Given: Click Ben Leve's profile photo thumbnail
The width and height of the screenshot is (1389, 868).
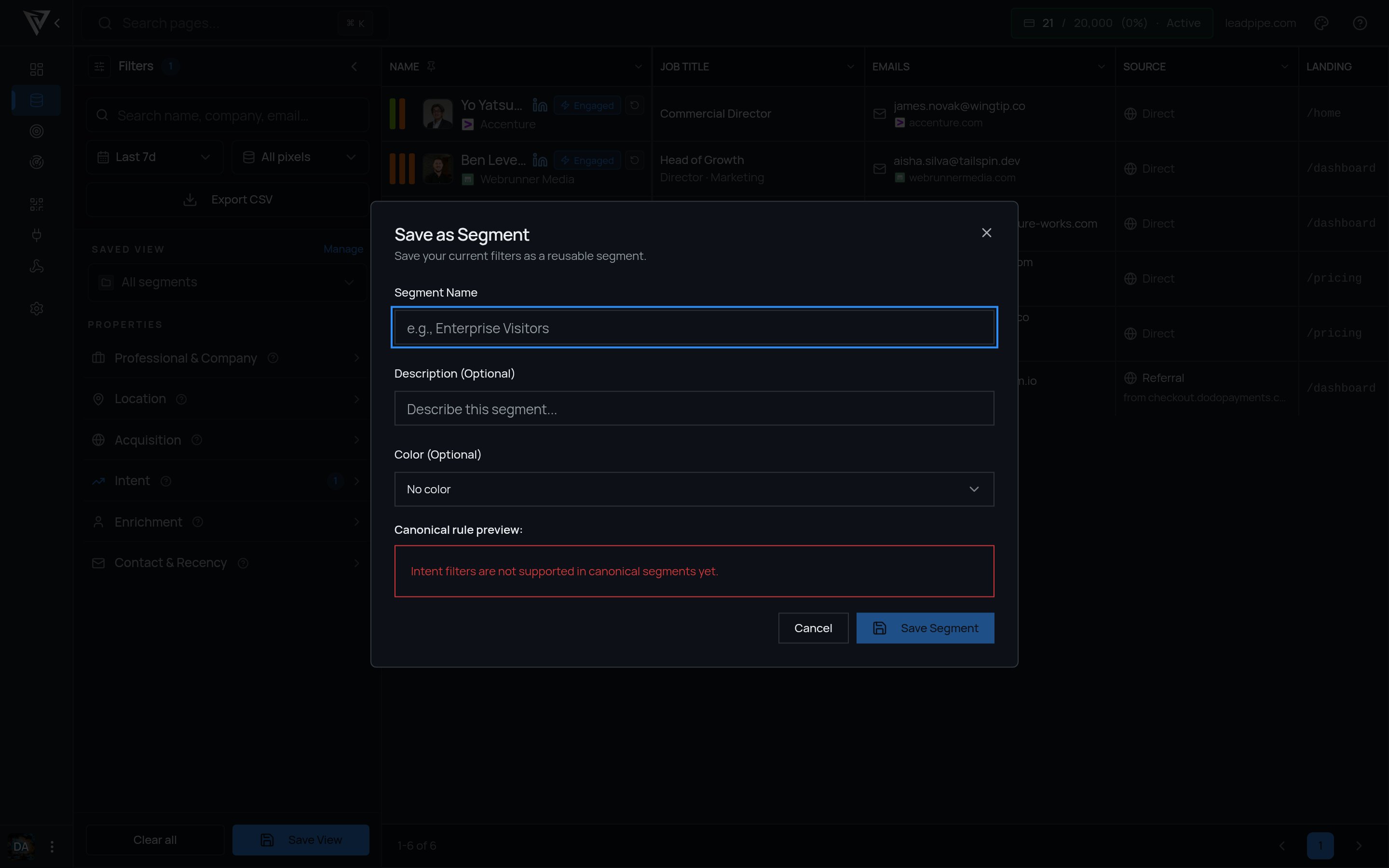Looking at the screenshot, I should pos(438,169).
